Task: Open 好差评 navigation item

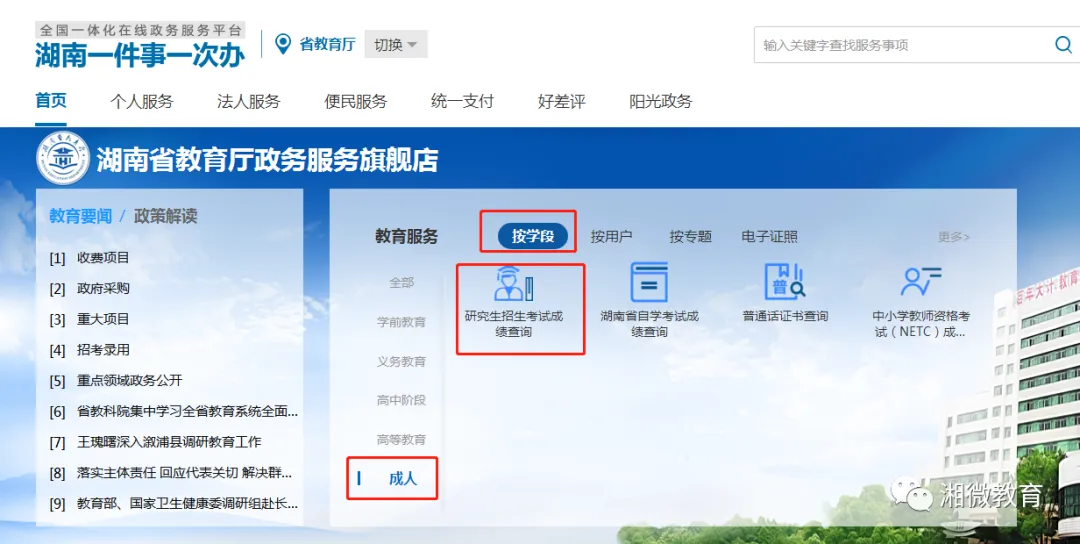Action: pos(561,102)
